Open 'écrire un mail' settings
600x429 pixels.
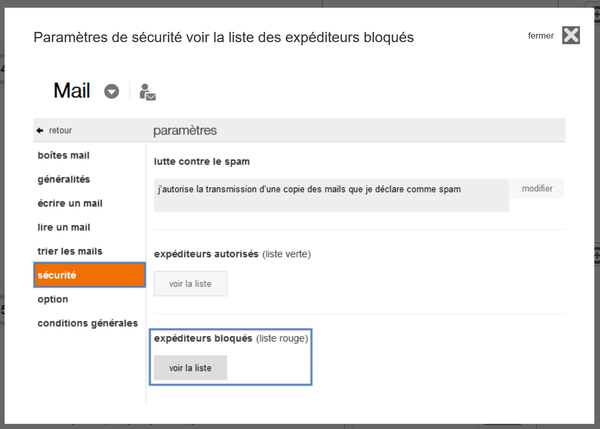(x=70, y=203)
